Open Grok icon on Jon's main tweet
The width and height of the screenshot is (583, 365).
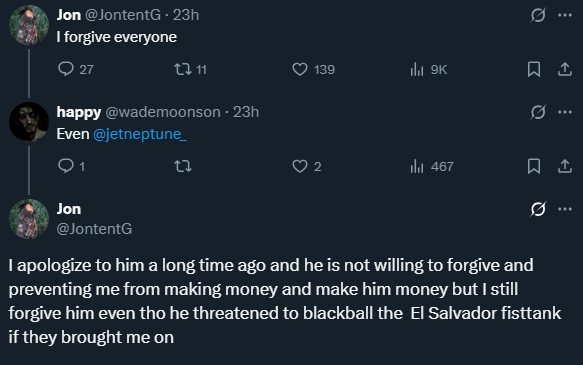(538, 209)
